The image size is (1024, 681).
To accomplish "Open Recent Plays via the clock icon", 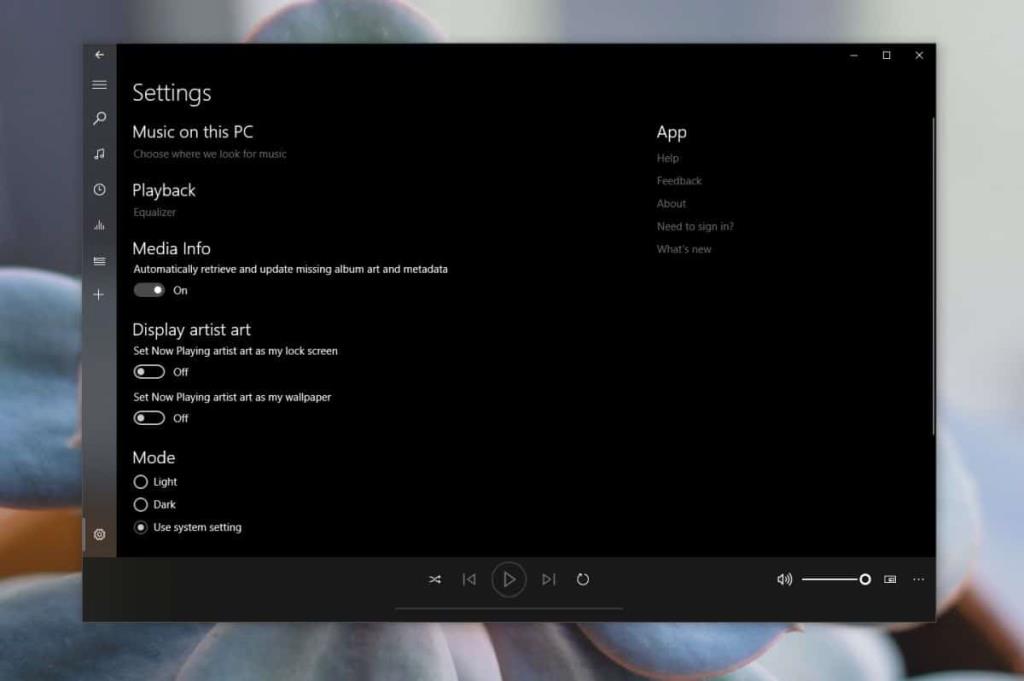I will tap(99, 189).
